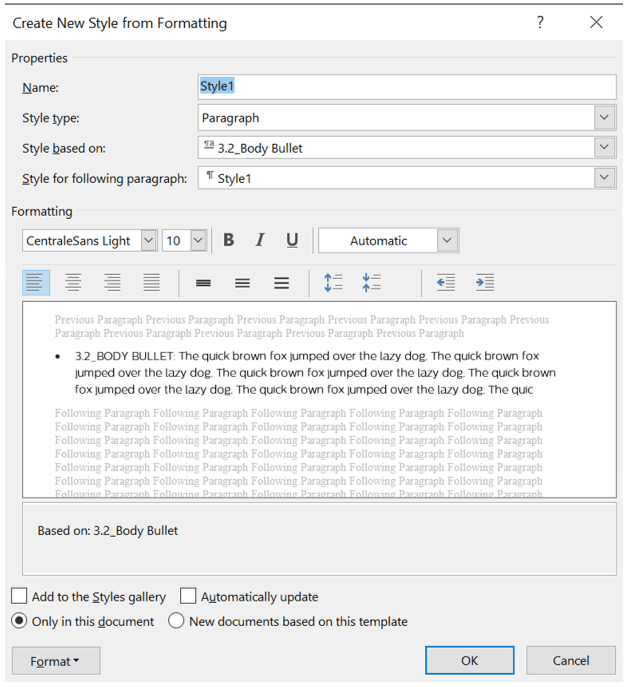Check the Automatically update box
The width and height of the screenshot is (627, 687).
click(188, 596)
